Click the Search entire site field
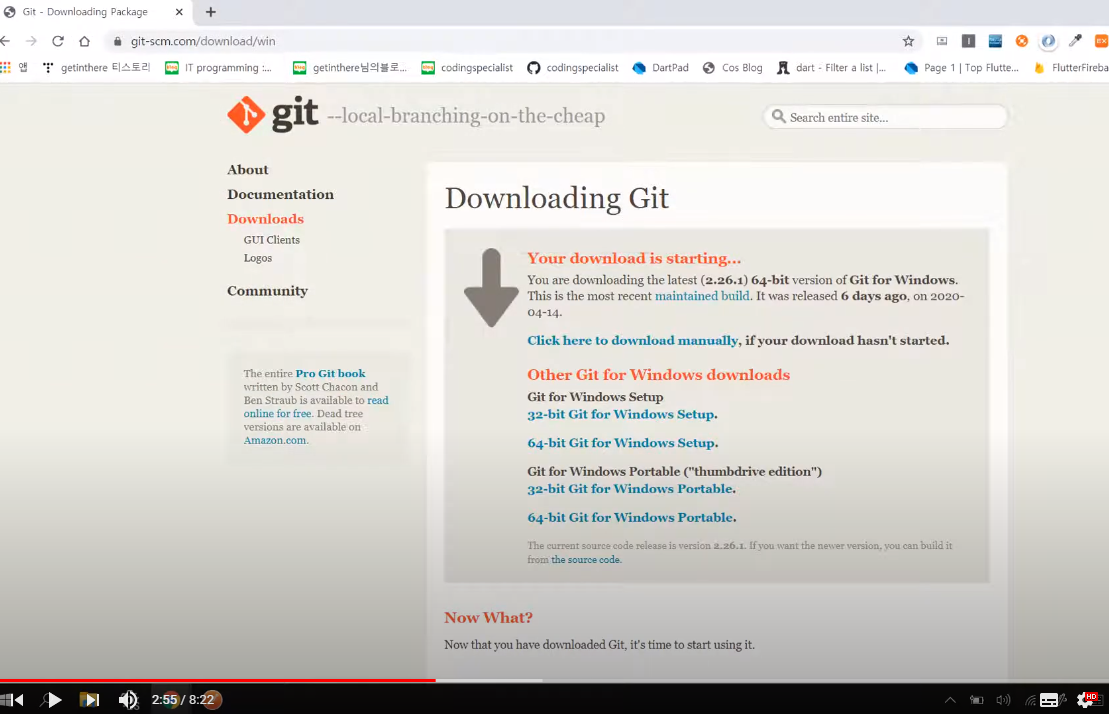Viewport: 1109px width, 714px height. (885, 117)
